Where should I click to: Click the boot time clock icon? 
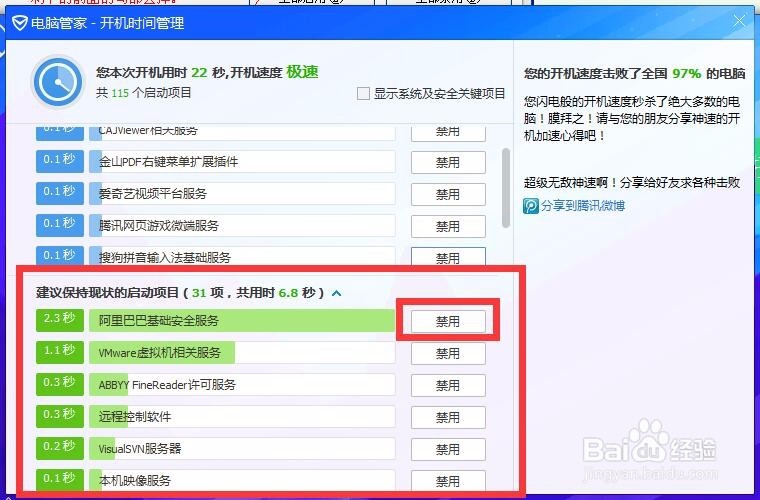point(58,82)
